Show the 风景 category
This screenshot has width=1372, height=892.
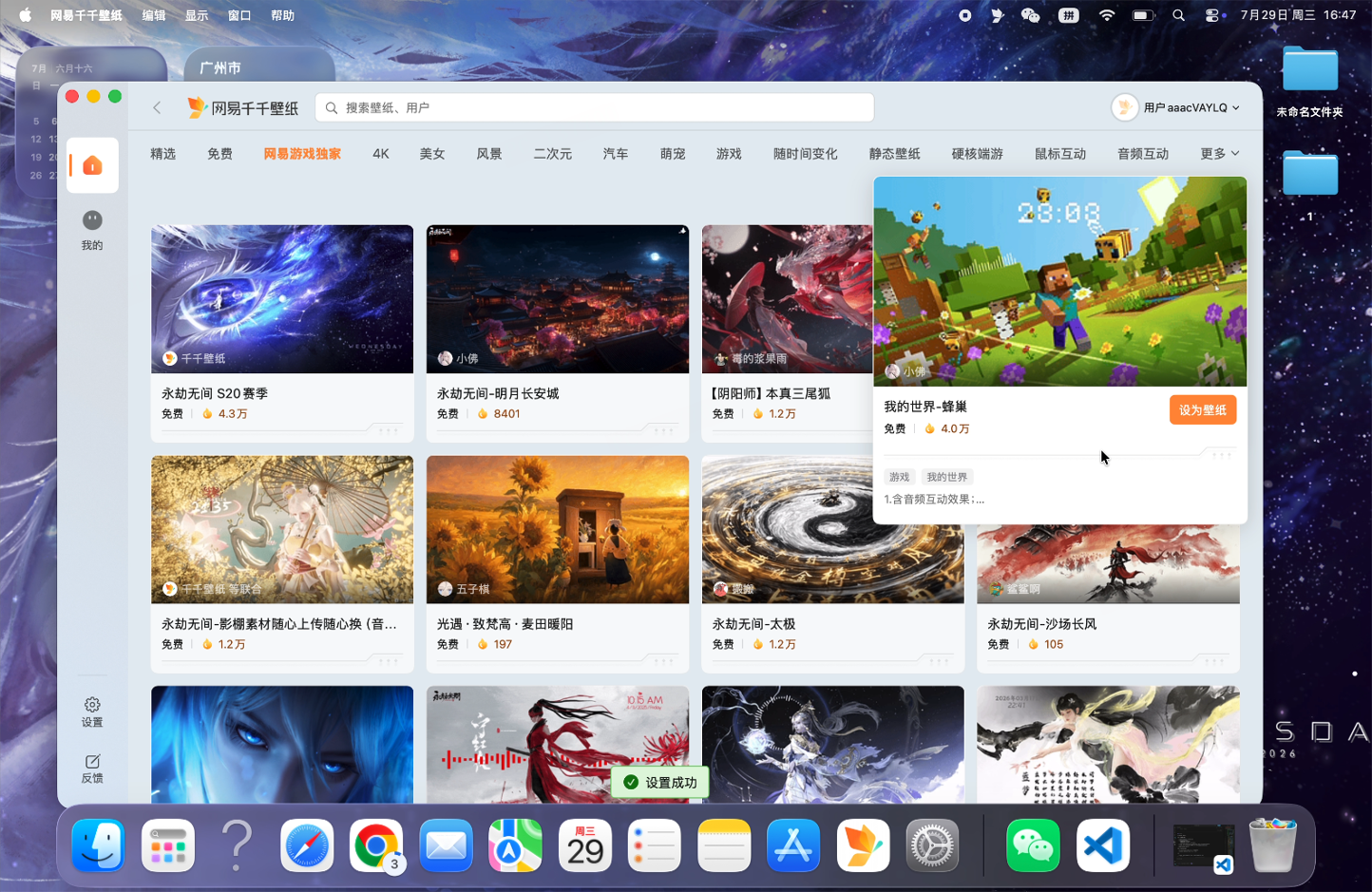point(489,154)
